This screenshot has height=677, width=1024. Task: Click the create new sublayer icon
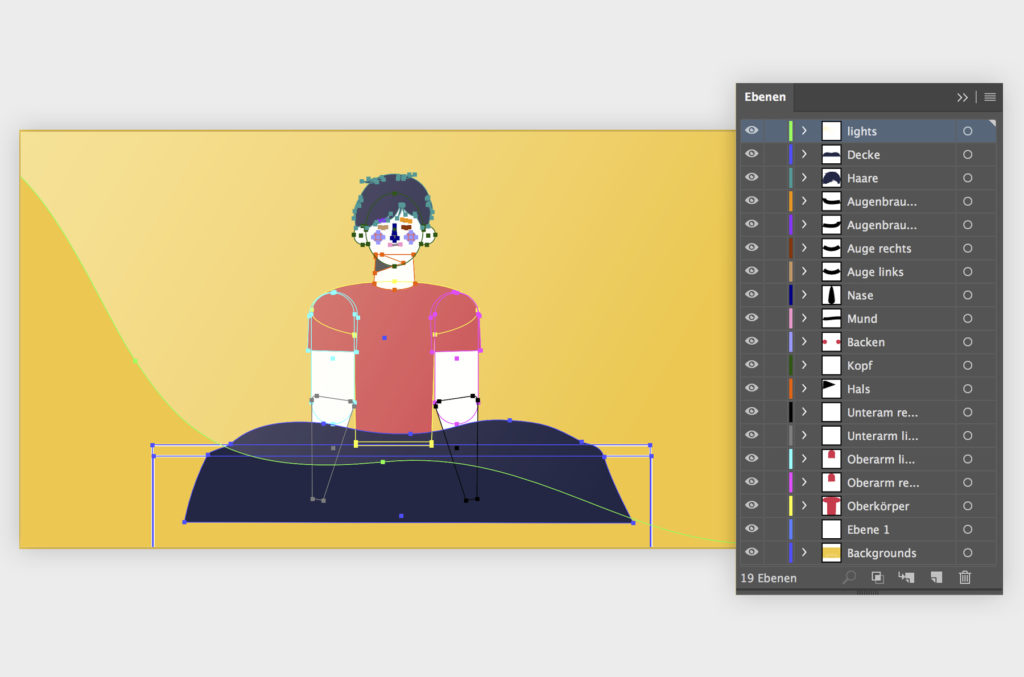coord(907,577)
